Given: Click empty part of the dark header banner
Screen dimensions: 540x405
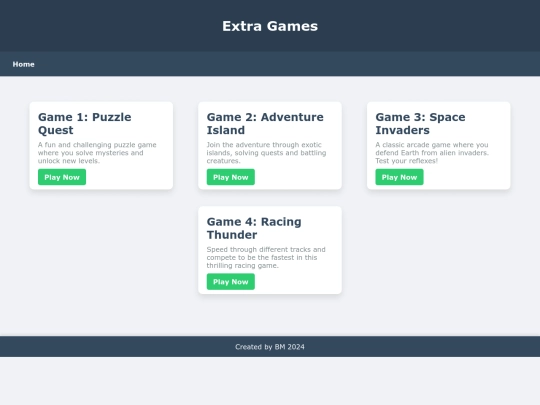Looking at the screenshot, I should click(x=103, y=26).
